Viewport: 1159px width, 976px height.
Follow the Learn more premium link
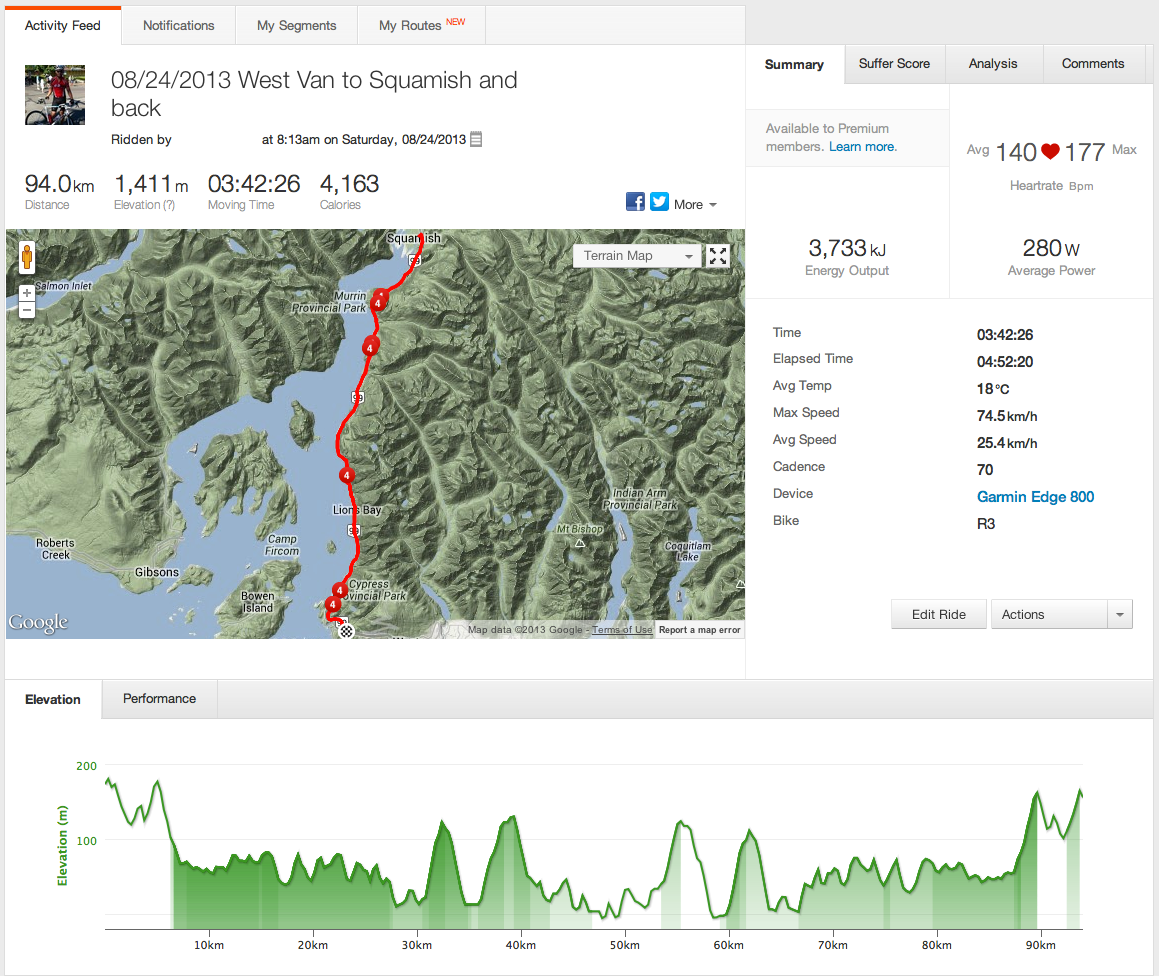pos(862,147)
